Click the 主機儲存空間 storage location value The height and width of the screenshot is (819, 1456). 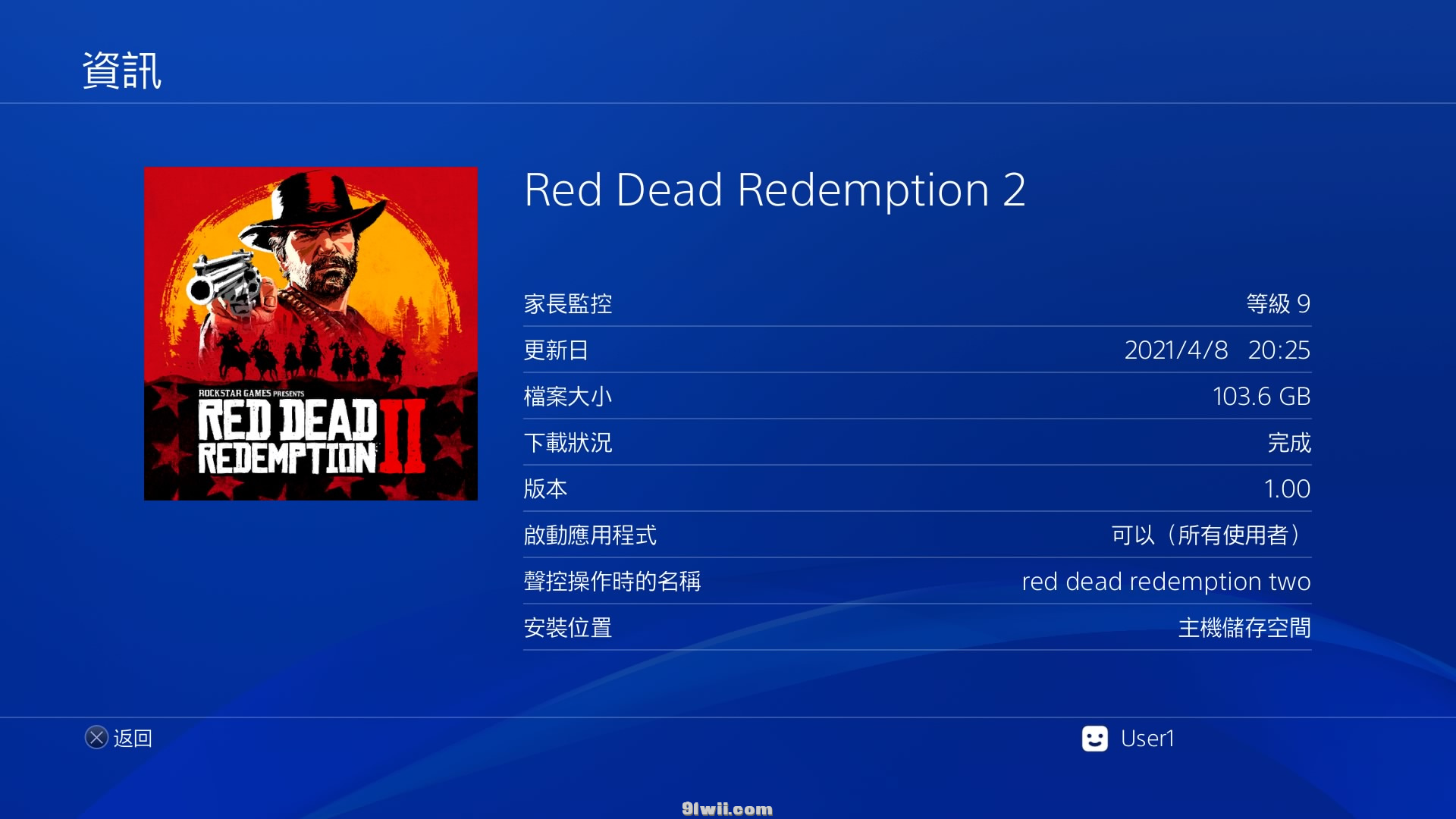pyautogui.click(x=1244, y=628)
